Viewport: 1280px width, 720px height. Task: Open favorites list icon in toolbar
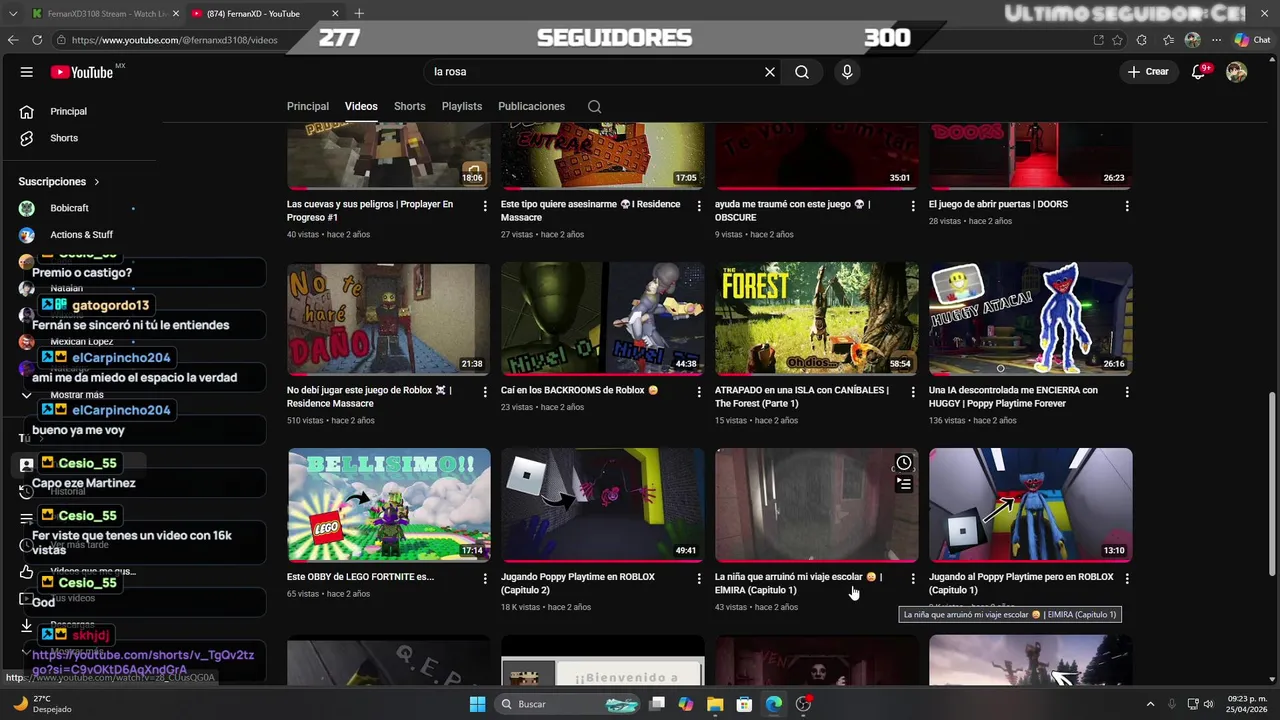coord(1168,40)
